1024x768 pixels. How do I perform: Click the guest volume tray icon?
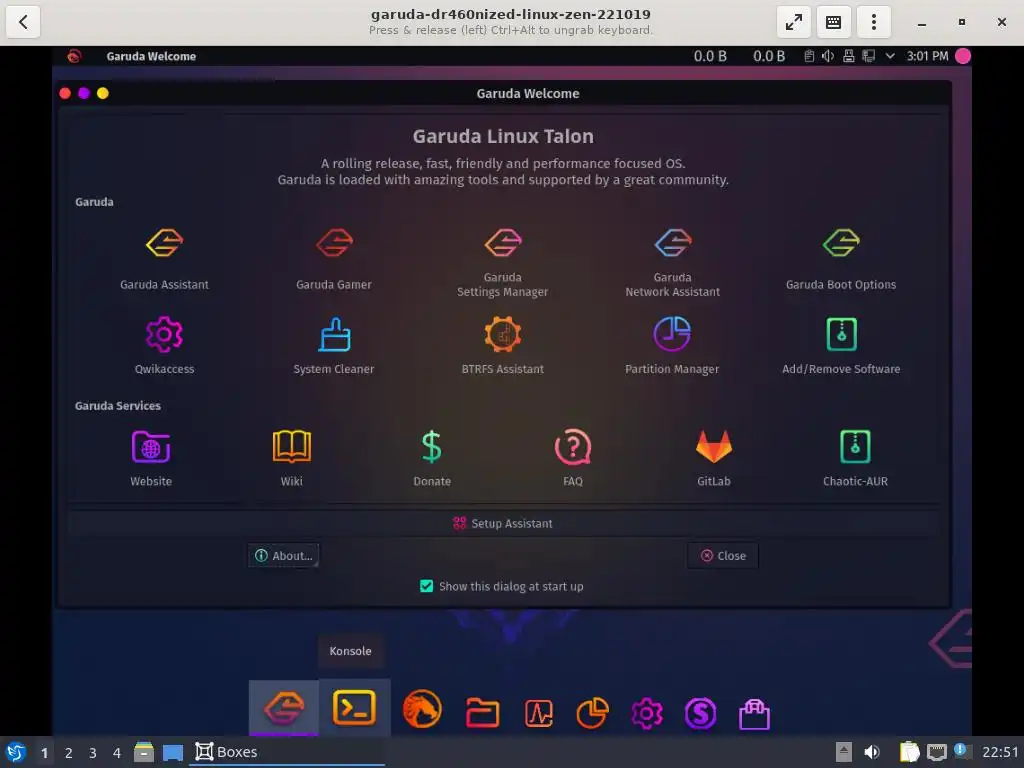tap(828, 56)
